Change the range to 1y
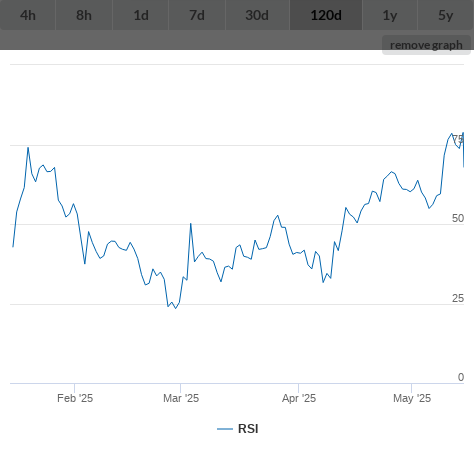This screenshot has height=455, width=474. [390, 15]
